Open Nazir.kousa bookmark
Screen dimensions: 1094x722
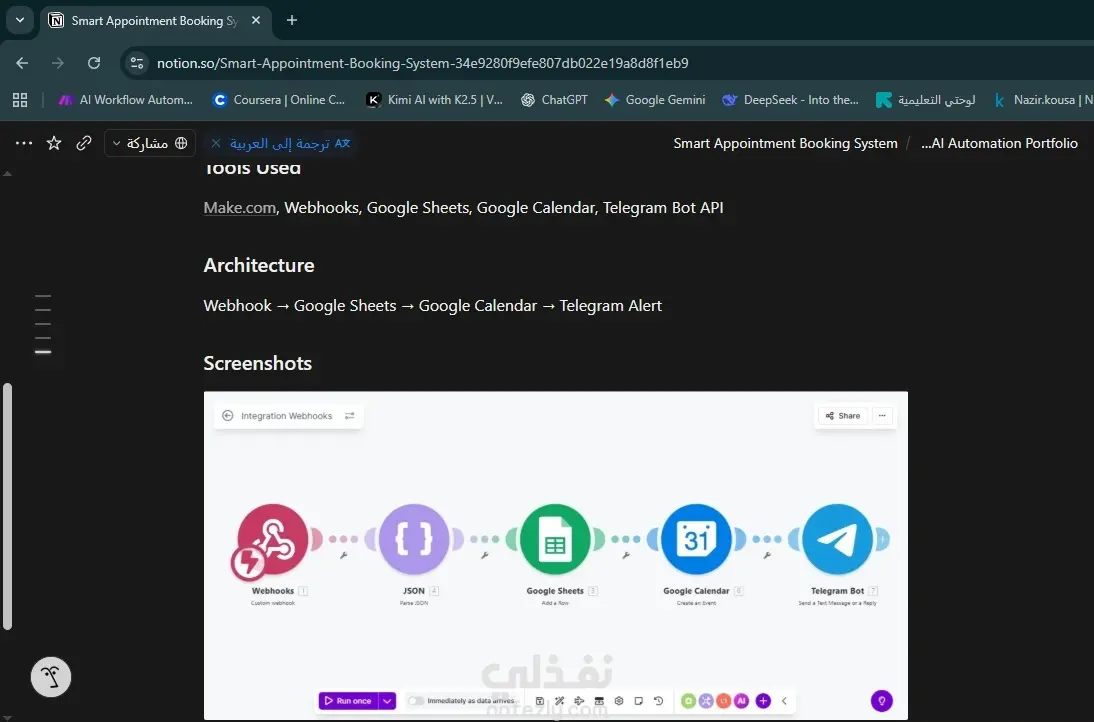tap(1043, 100)
